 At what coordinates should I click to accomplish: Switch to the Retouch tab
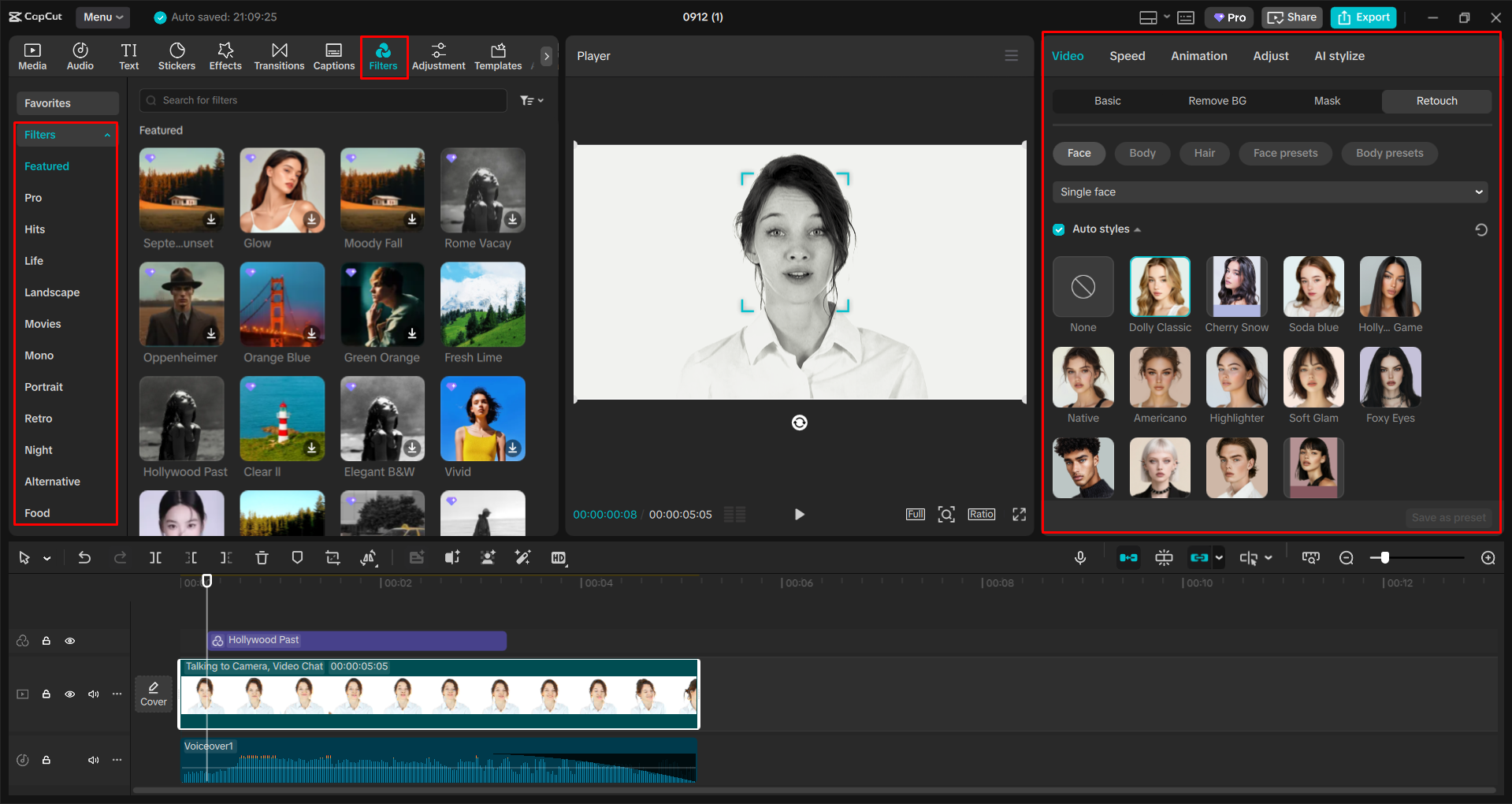tap(1436, 101)
